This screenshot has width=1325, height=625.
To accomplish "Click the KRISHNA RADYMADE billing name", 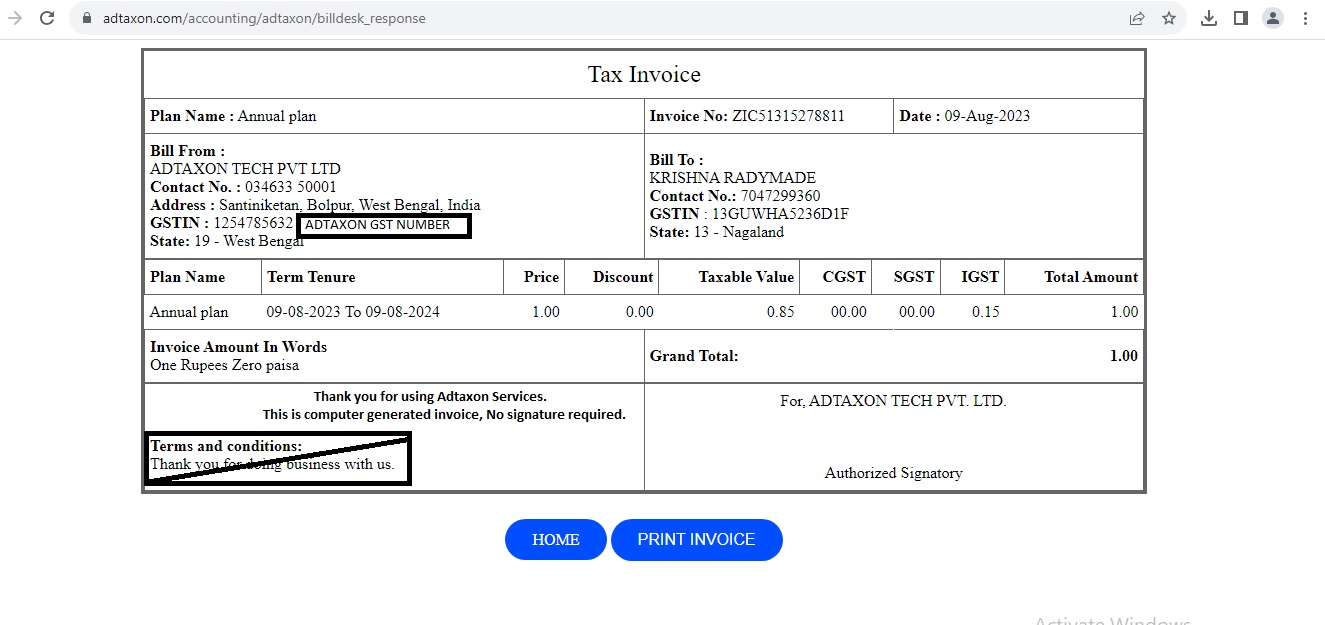I will [732, 178].
